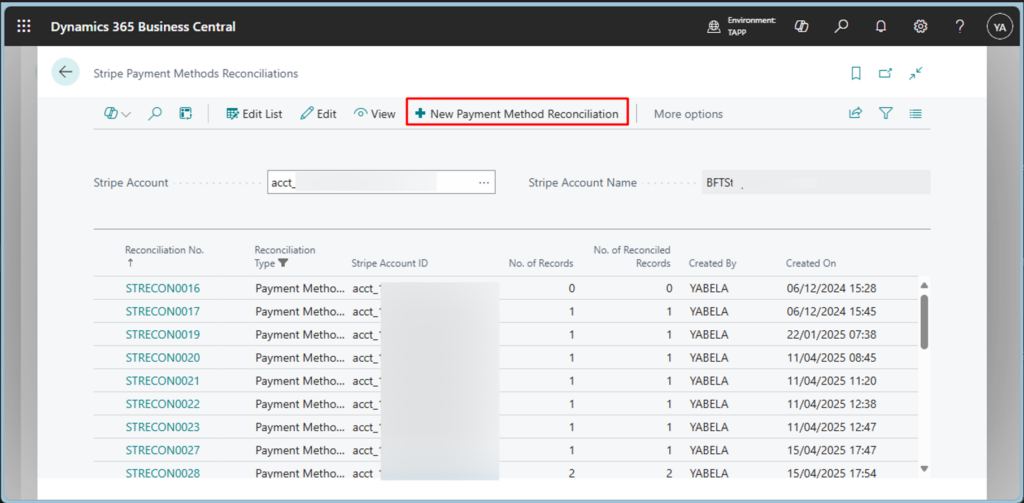This screenshot has width=1024, height=503.
Task: Click the Created By column header
Action: point(712,263)
